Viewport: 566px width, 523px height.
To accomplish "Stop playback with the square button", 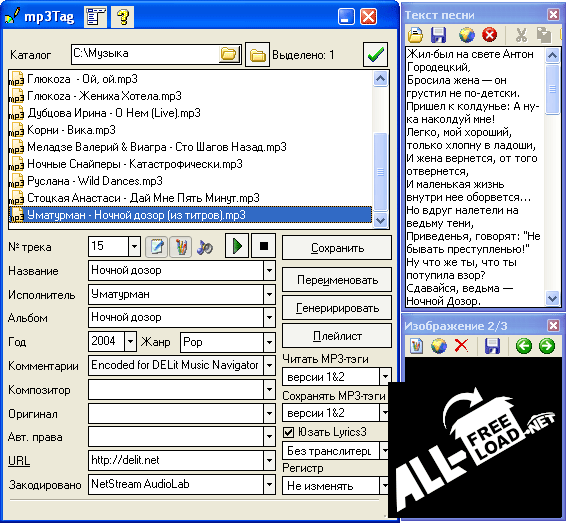I will 264,246.
